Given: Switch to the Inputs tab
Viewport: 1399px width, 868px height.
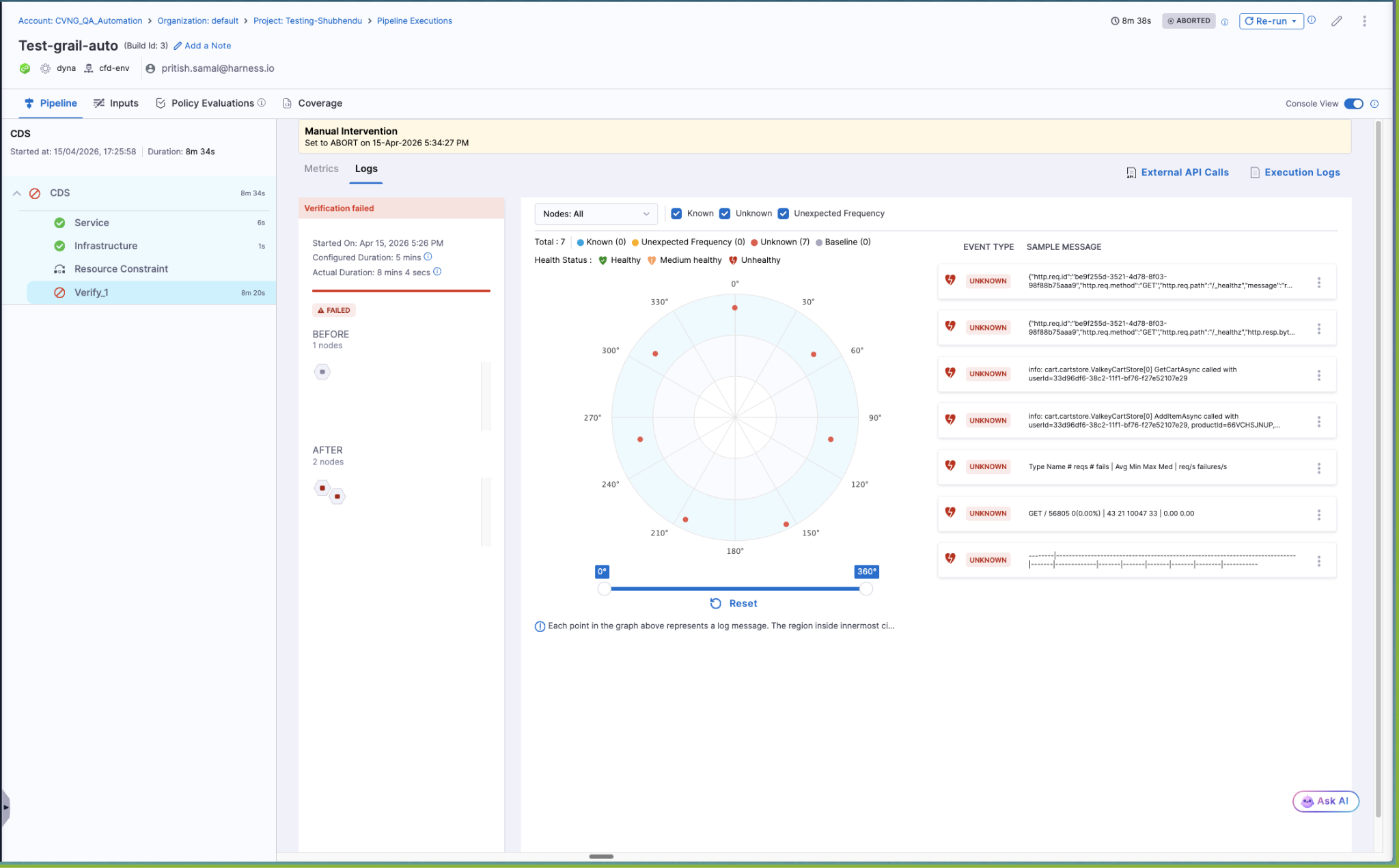Looking at the screenshot, I should (116, 103).
